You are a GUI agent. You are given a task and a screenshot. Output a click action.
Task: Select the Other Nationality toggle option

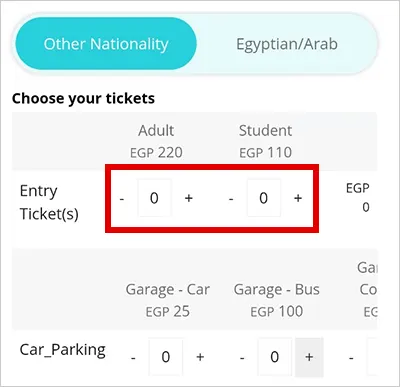(106, 44)
